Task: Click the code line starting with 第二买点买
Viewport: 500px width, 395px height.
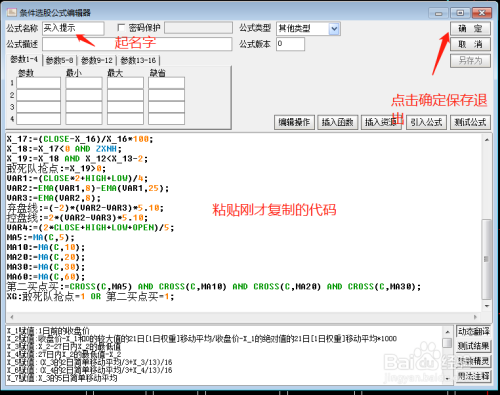Action: pyautogui.click(x=214, y=286)
